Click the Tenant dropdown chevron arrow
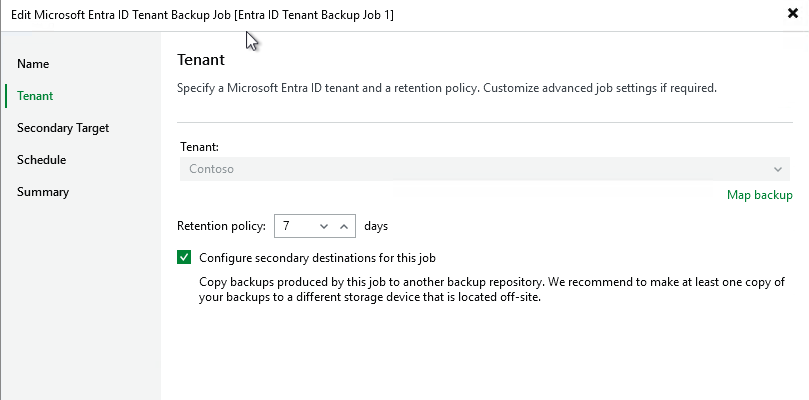Viewport: 809px width, 400px height. (x=778, y=170)
